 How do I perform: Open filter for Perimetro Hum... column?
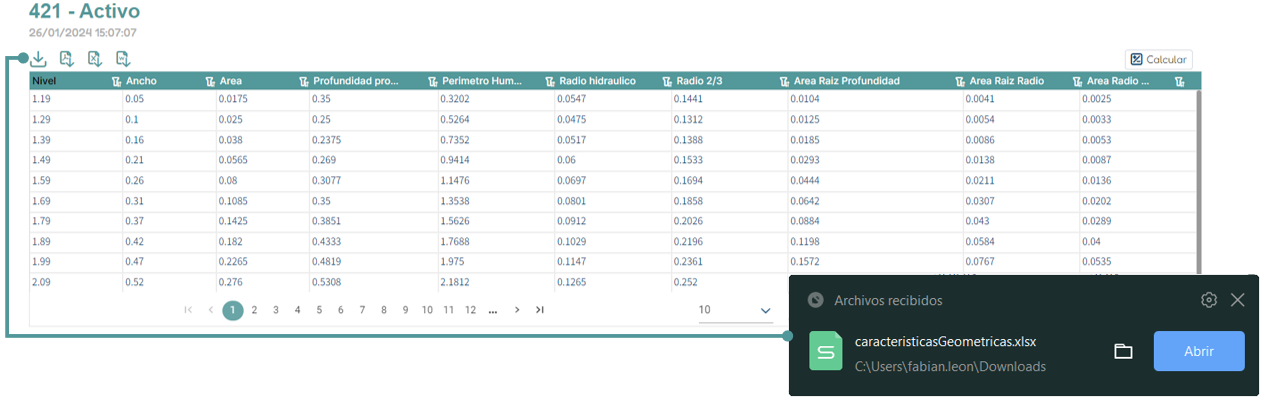pyautogui.click(x=550, y=81)
